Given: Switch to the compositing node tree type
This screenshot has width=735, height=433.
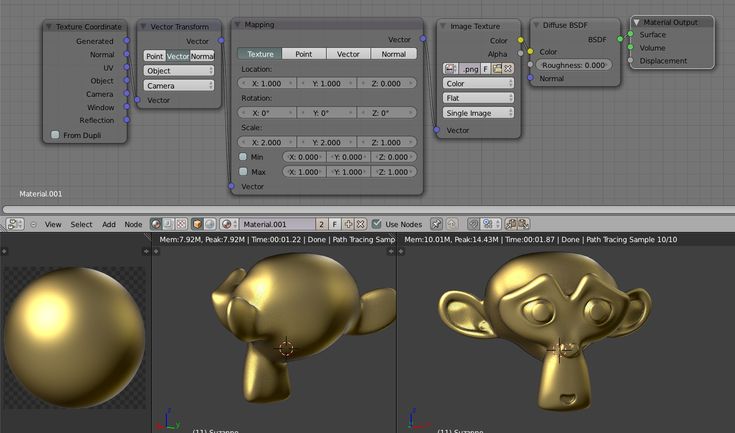Looking at the screenshot, I should click(x=168, y=224).
